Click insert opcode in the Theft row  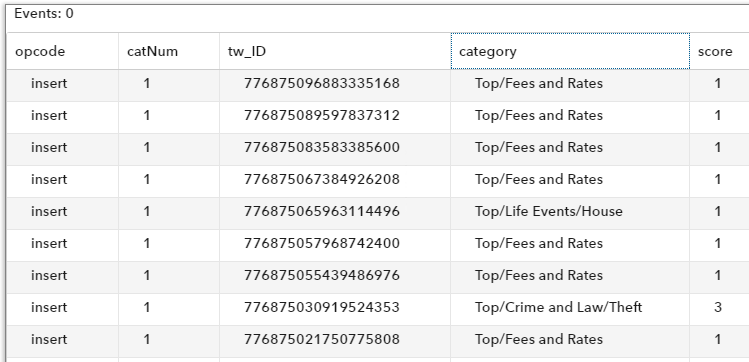49,308
